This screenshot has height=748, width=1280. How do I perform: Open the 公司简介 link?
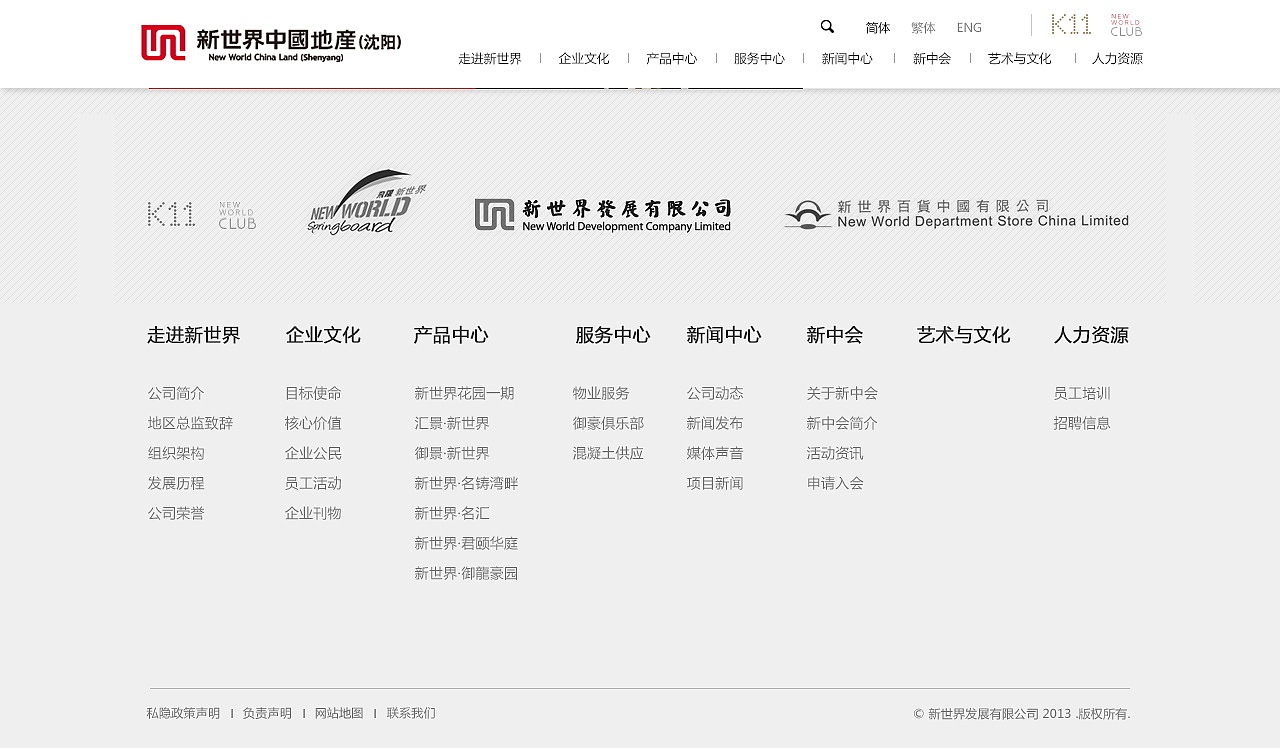point(176,393)
